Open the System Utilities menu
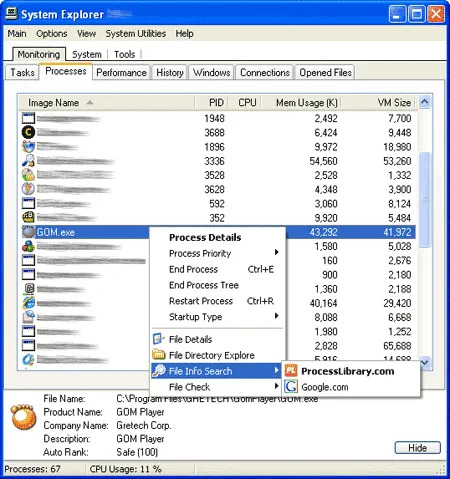This screenshot has width=450, height=479. (136, 34)
